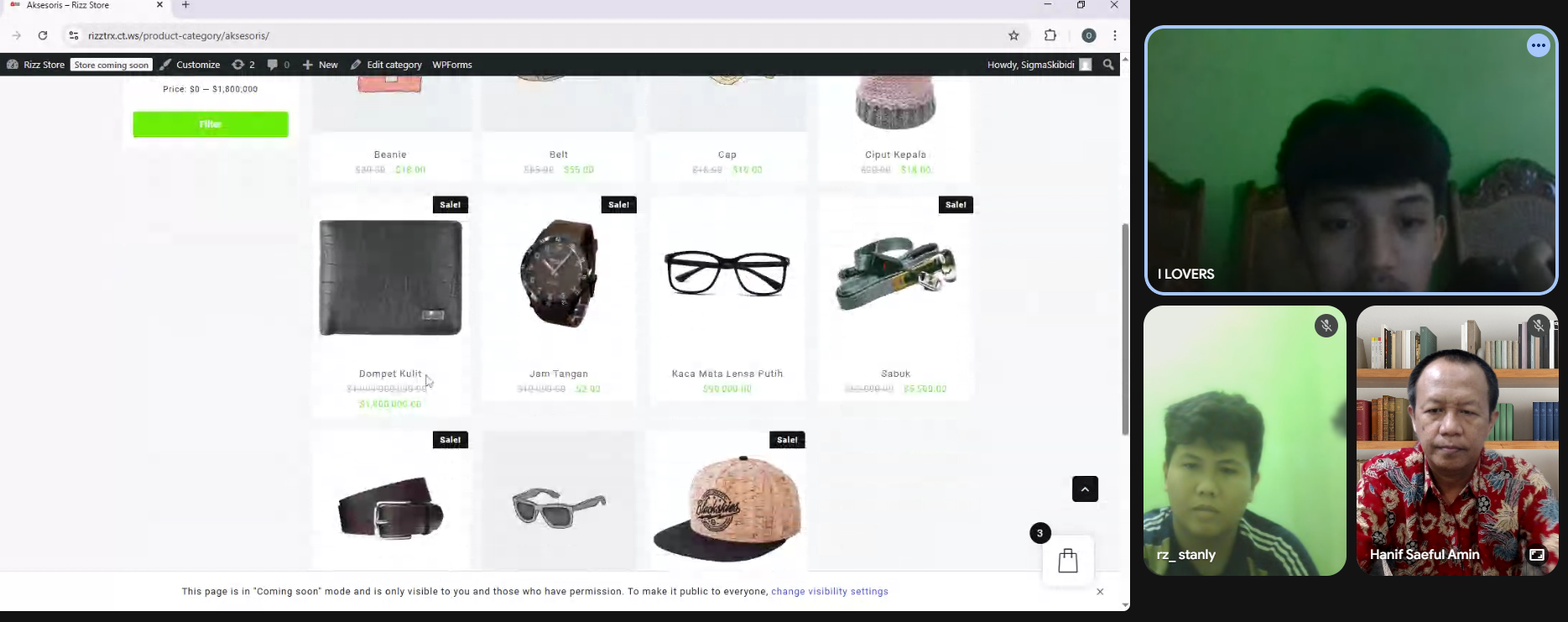Open the comments bubble in admin bar

[278, 65]
